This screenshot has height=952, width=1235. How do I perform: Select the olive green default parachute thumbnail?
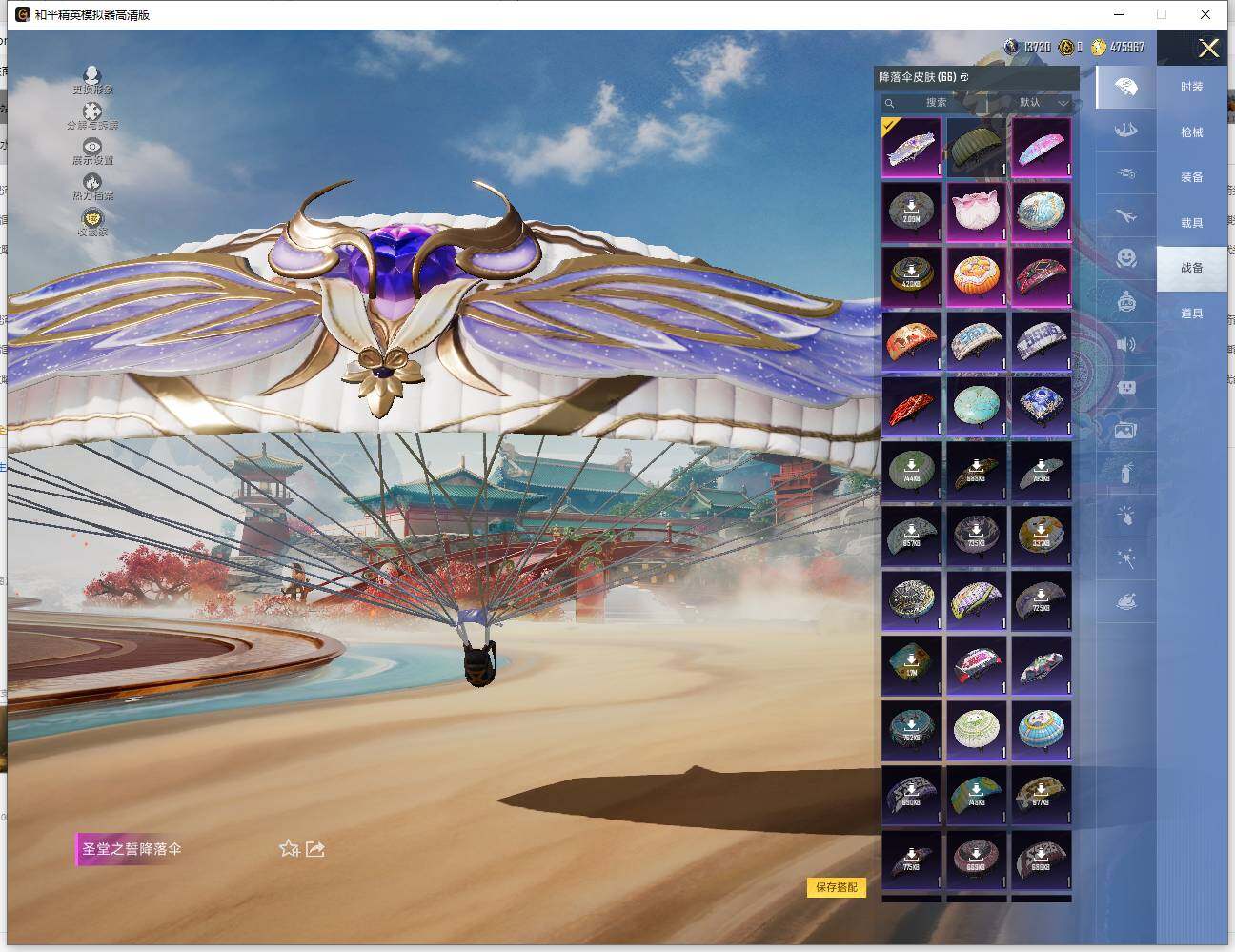(x=976, y=146)
